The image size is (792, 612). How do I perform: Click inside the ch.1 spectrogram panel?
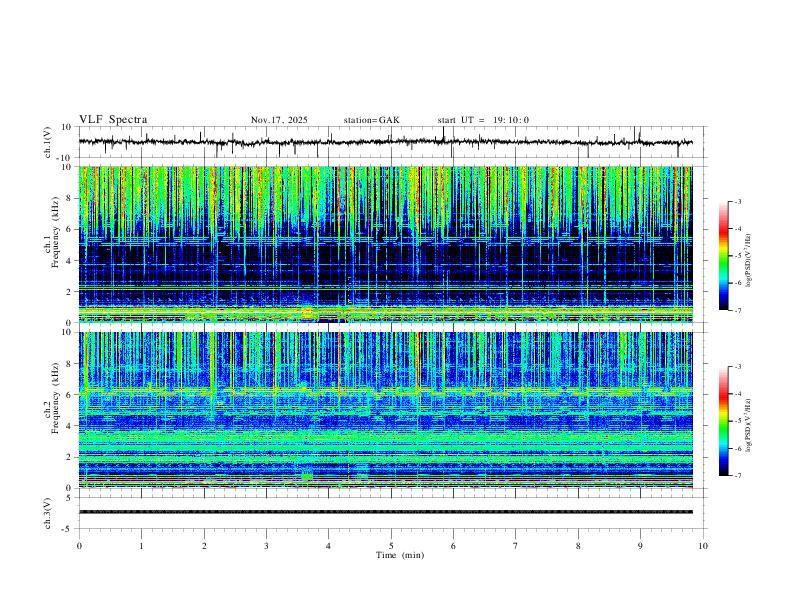(x=385, y=244)
